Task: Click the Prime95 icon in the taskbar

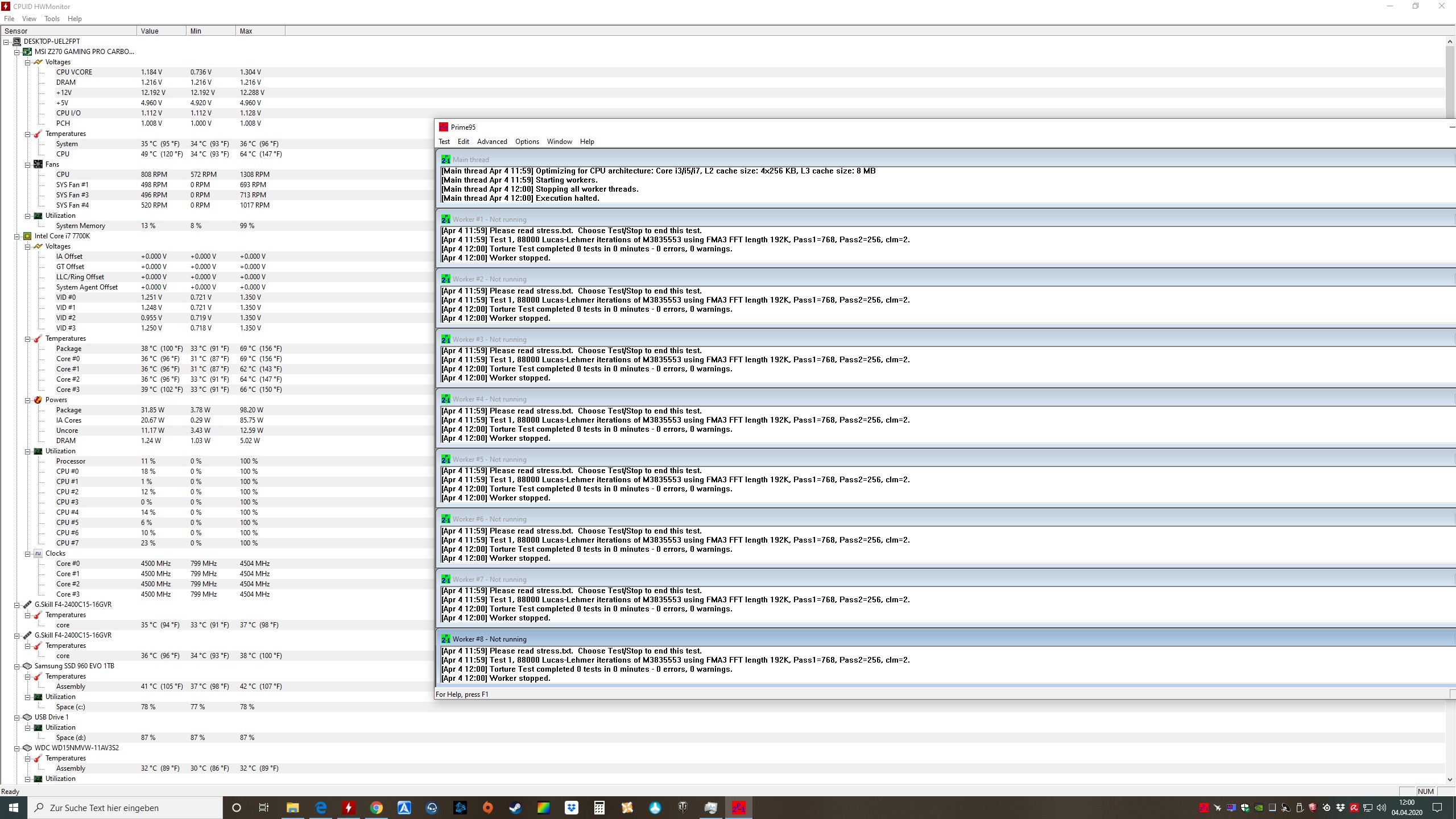Action: pyautogui.click(x=738, y=808)
